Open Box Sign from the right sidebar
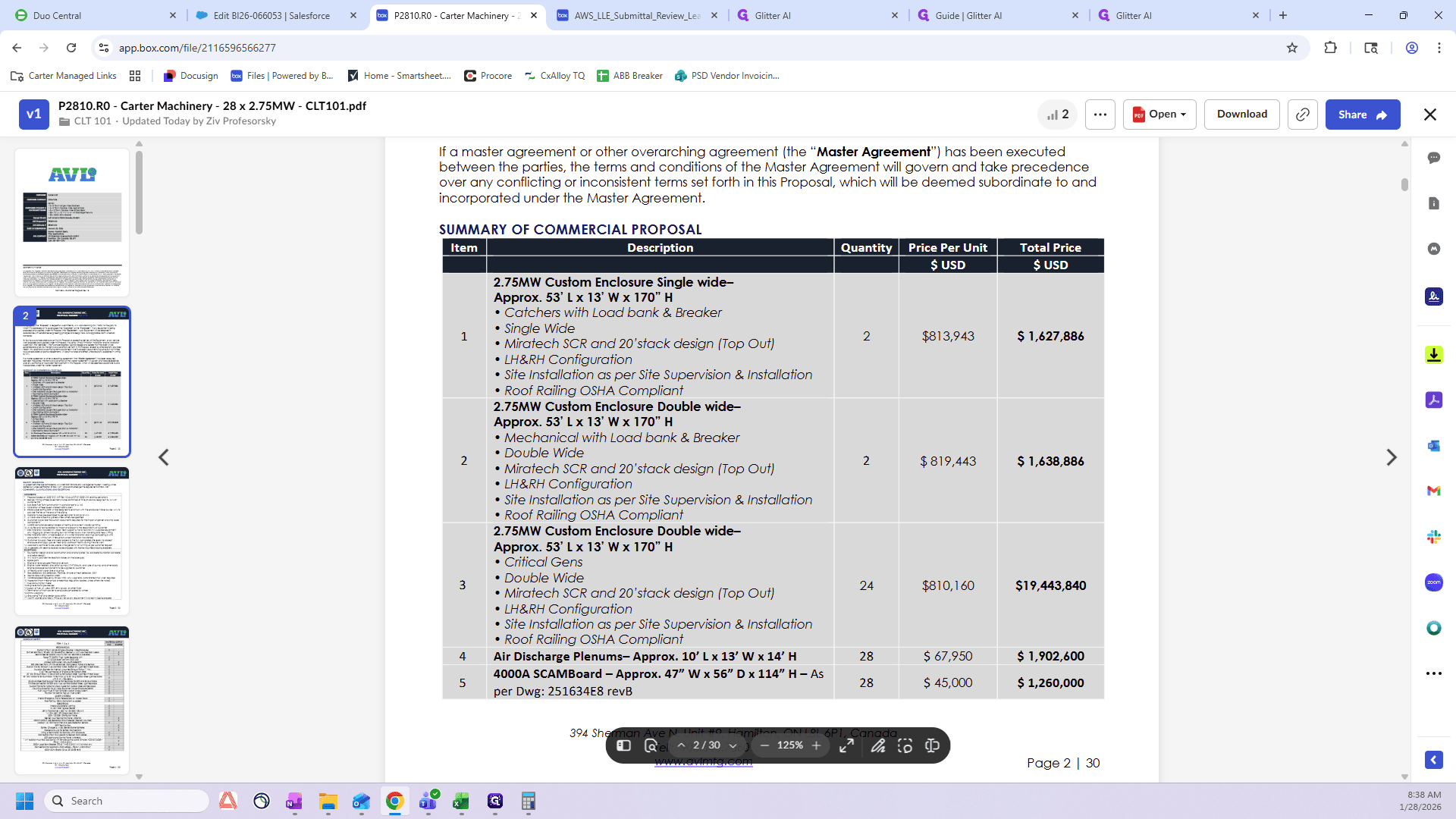 (1433, 297)
